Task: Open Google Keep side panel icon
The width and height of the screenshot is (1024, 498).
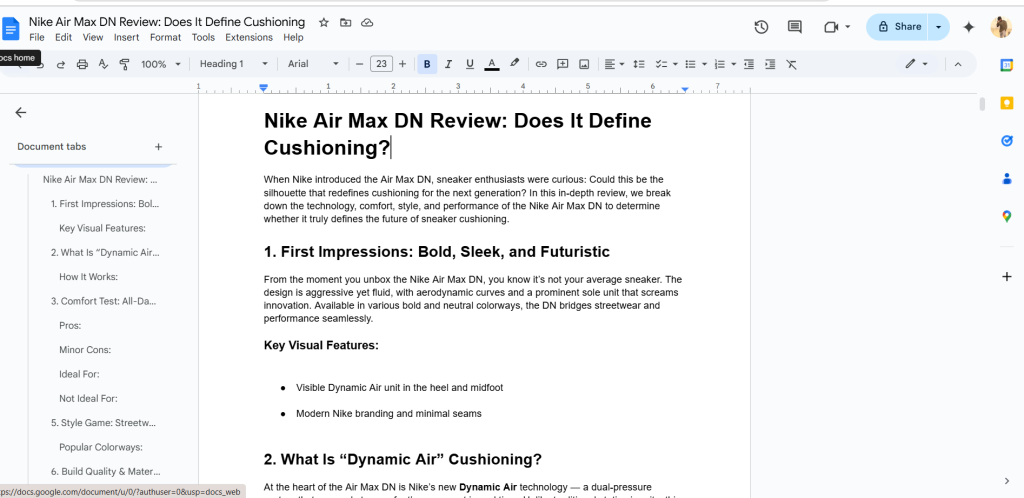Action: (x=1007, y=102)
